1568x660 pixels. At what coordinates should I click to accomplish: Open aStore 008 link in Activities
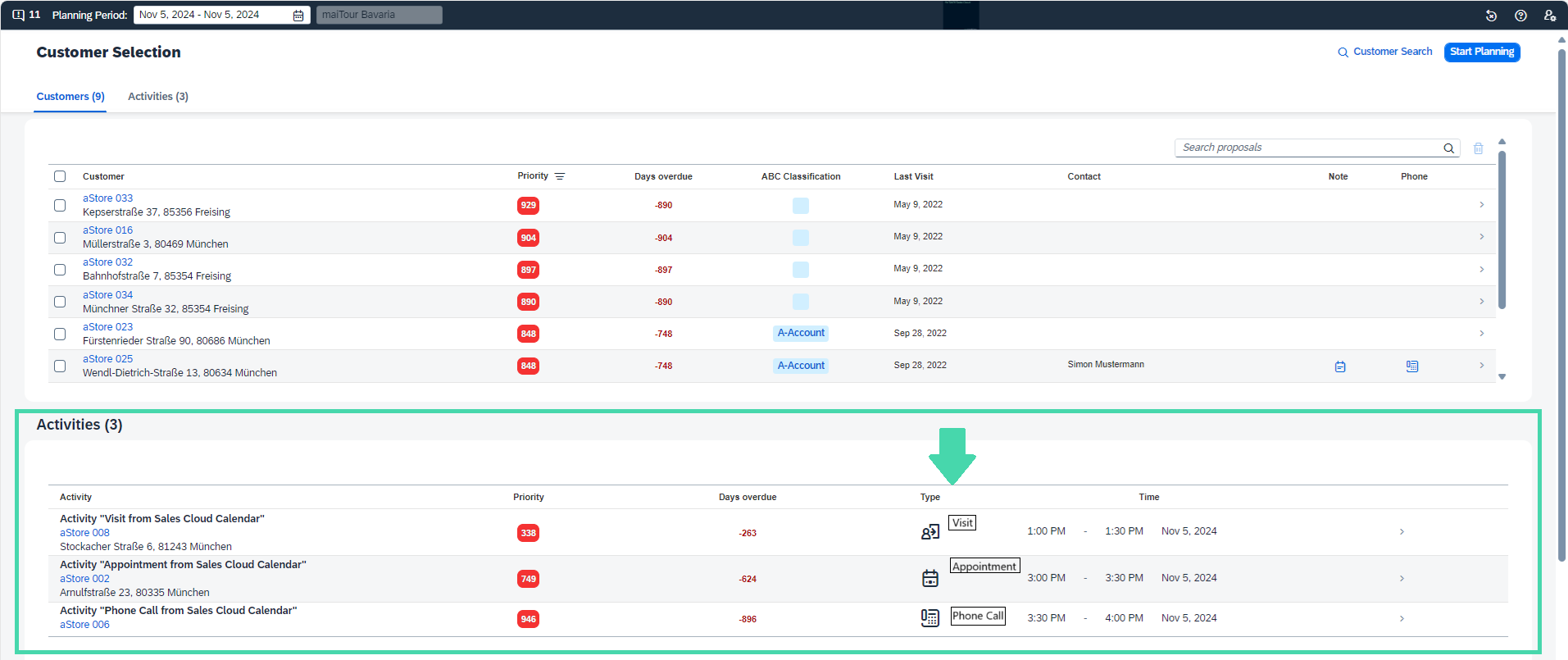(84, 533)
